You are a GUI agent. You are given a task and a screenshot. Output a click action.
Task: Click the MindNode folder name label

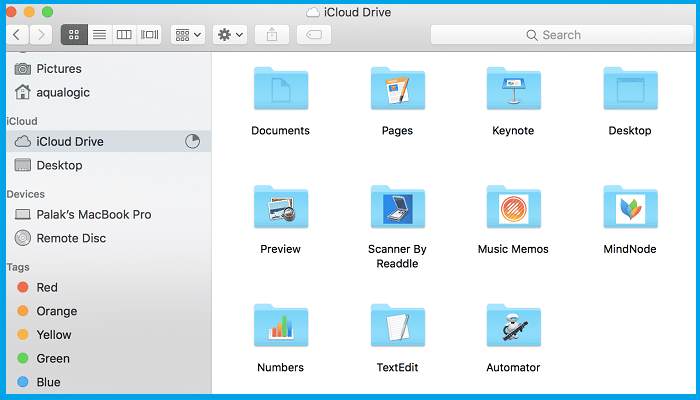point(630,249)
